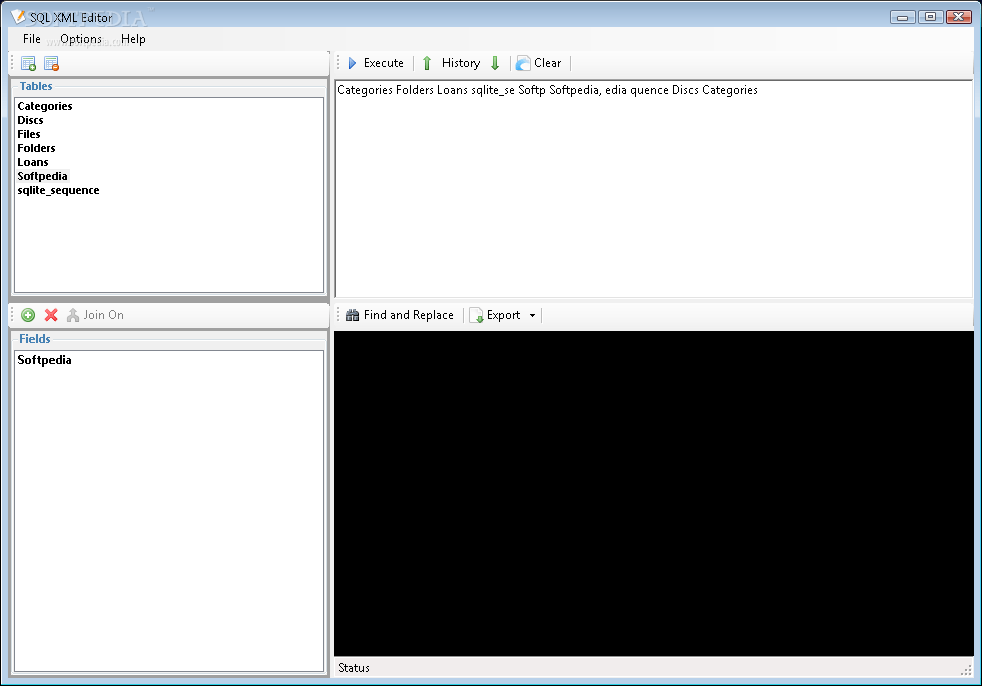The width and height of the screenshot is (982, 686).
Task: Select the Files table
Action: click(x=29, y=134)
